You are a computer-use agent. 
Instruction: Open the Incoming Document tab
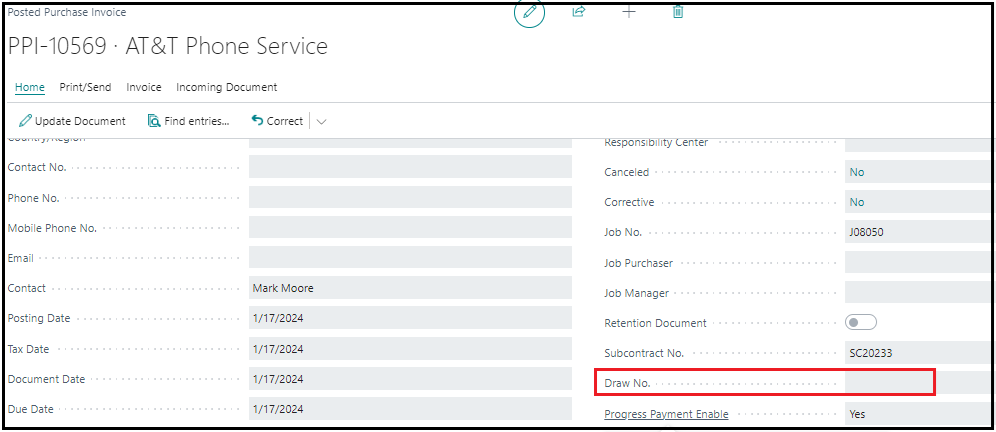(226, 87)
